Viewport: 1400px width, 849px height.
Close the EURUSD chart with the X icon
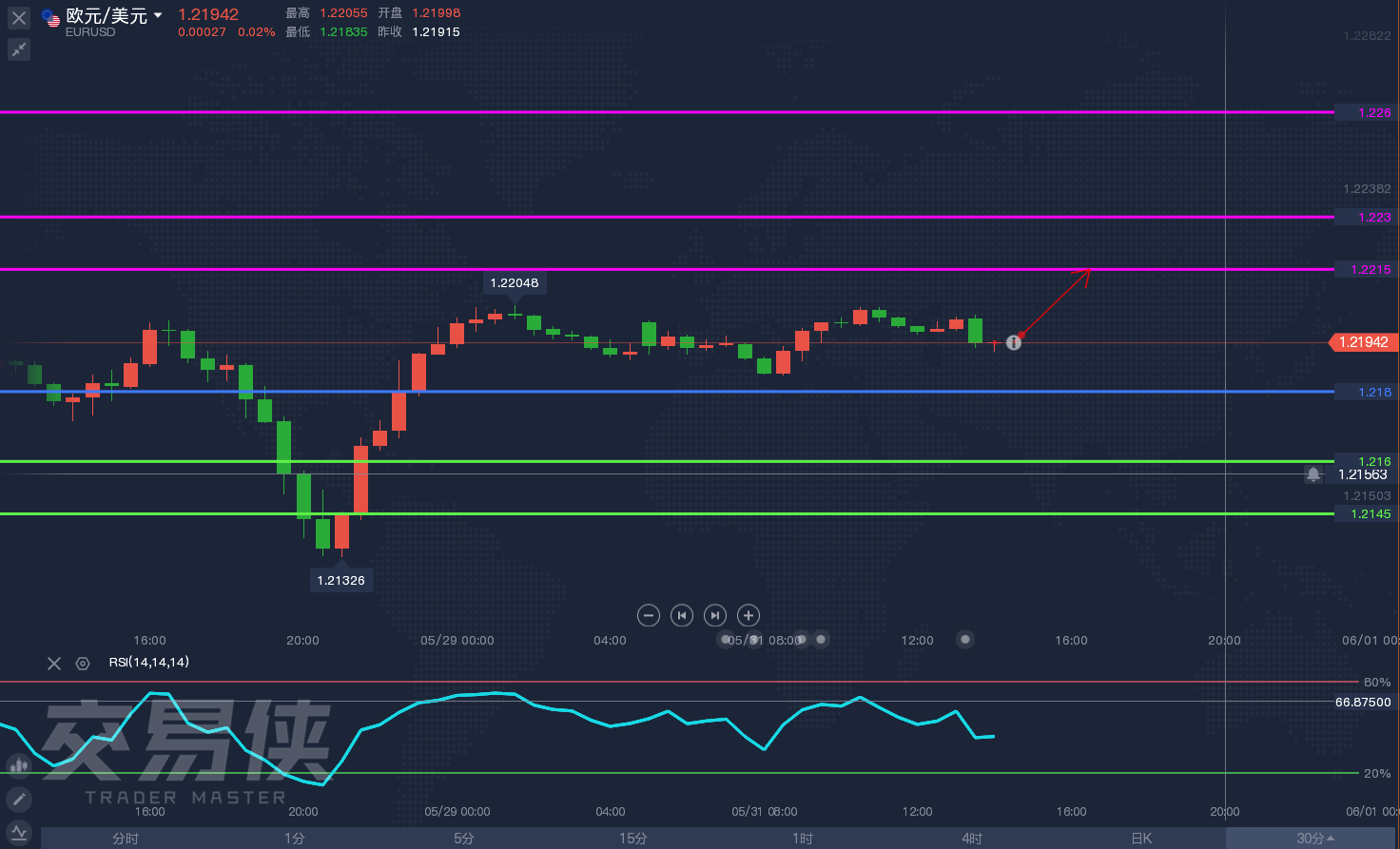pyautogui.click(x=19, y=18)
